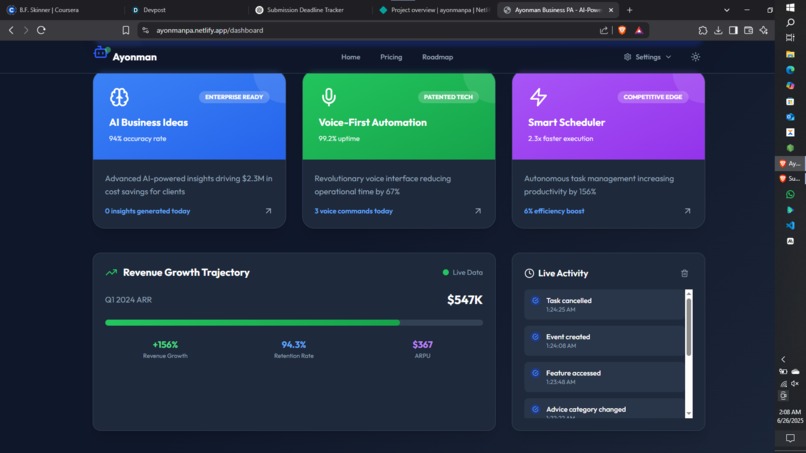The image size is (806, 453).
Task: Reload the dashboard page
Action: (x=41, y=30)
